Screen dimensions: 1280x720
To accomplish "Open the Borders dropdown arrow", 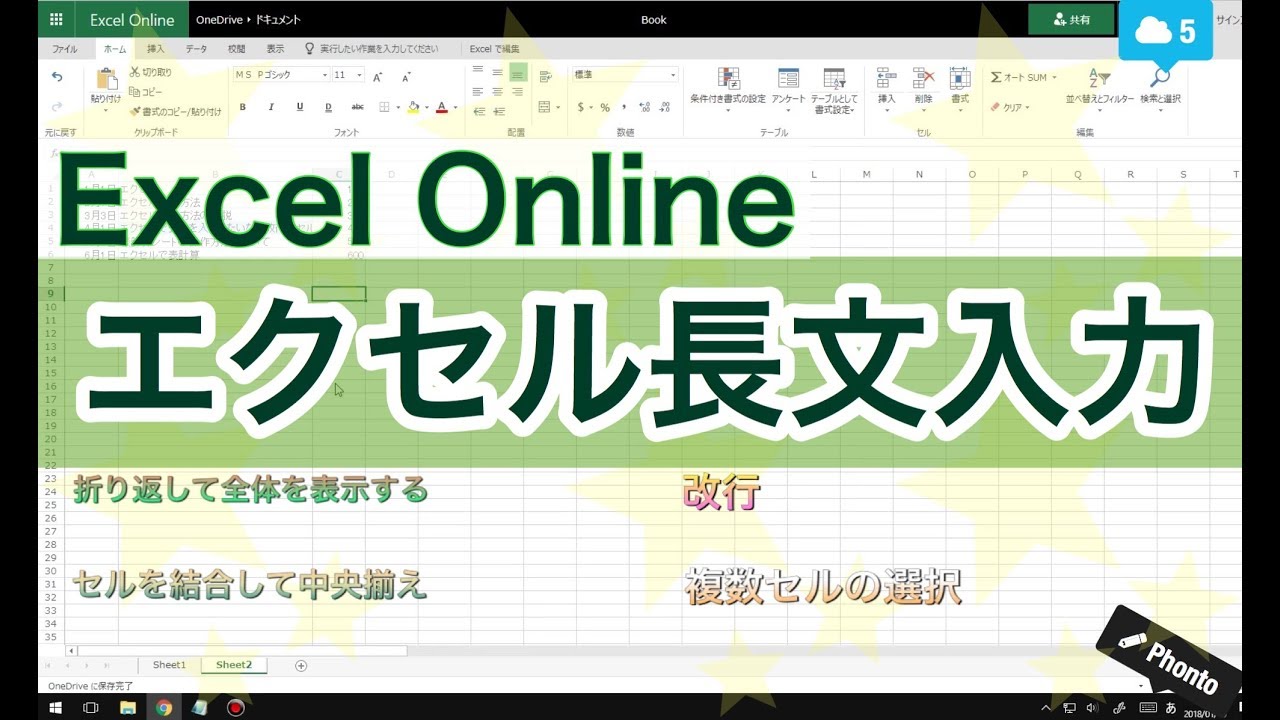I will pyautogui.click(x=398, y=107).
